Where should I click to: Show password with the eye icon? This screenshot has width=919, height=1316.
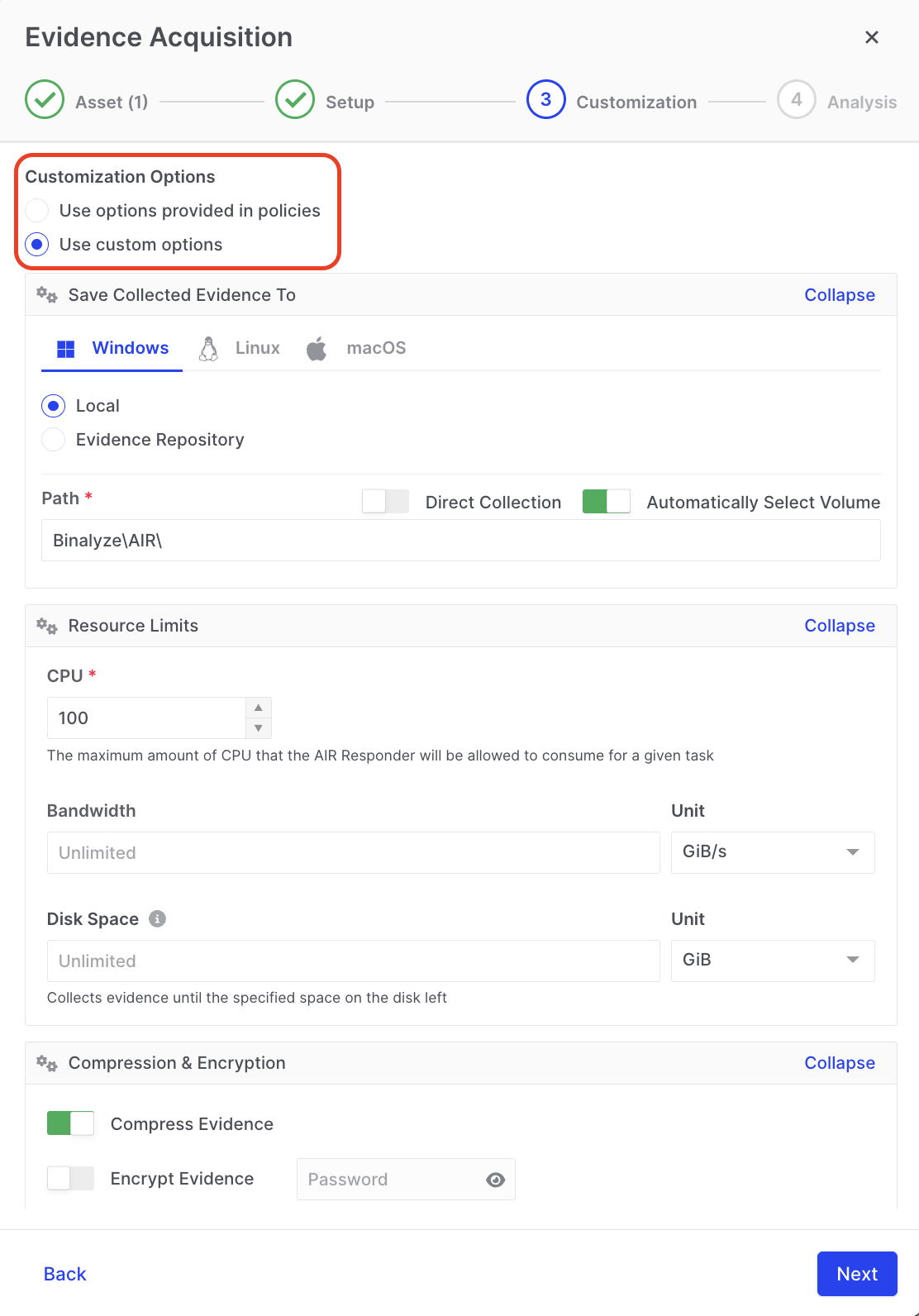[x=495, y=1180]
